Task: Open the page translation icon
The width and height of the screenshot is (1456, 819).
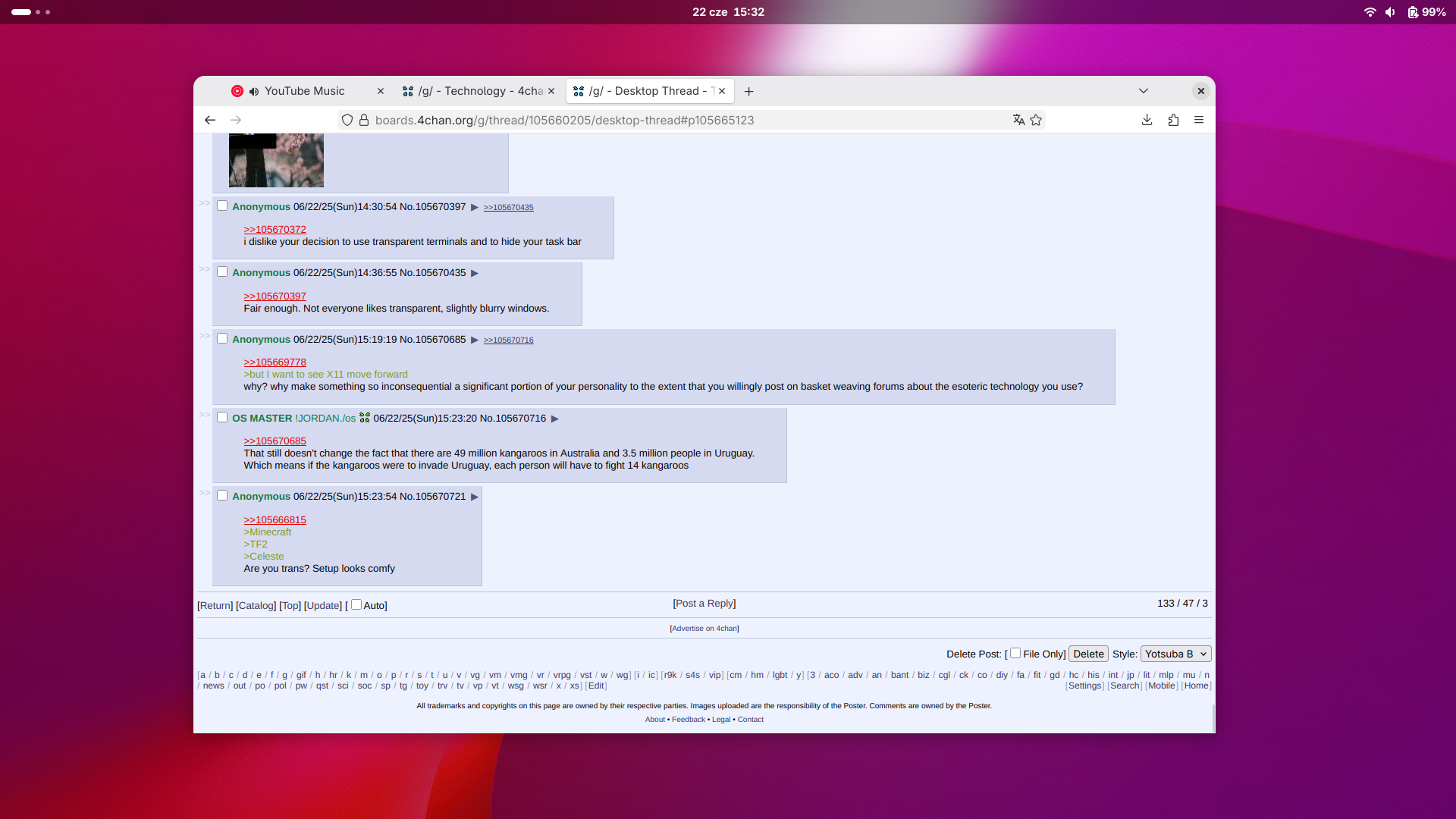Action: tap(1018, 120)
